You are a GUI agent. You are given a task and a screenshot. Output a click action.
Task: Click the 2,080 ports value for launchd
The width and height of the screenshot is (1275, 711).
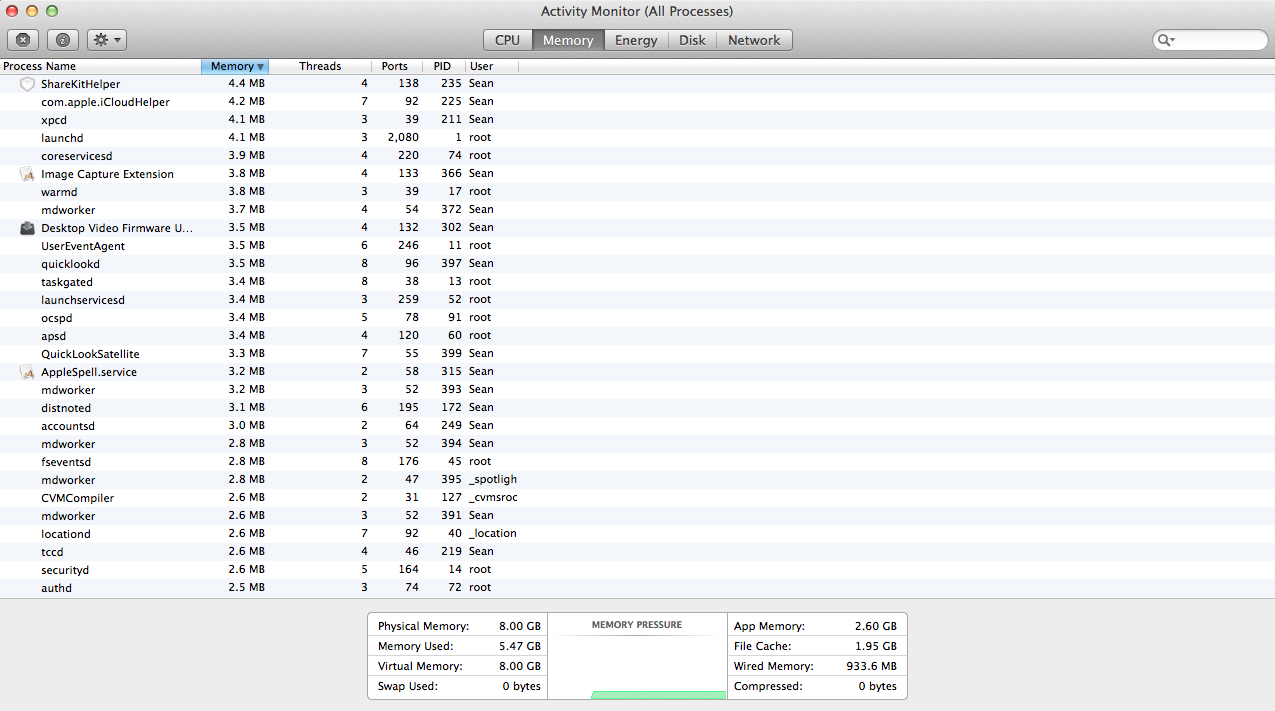pyautogui.click(x=403, y=138)
